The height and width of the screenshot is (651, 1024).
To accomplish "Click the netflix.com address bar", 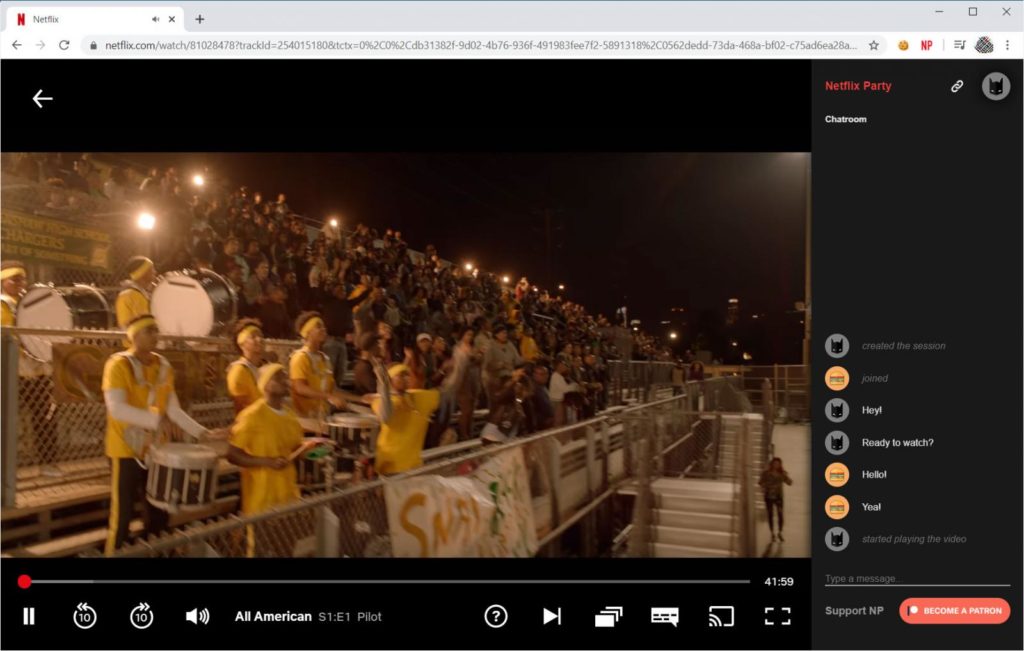I will [x=481, y=45].
